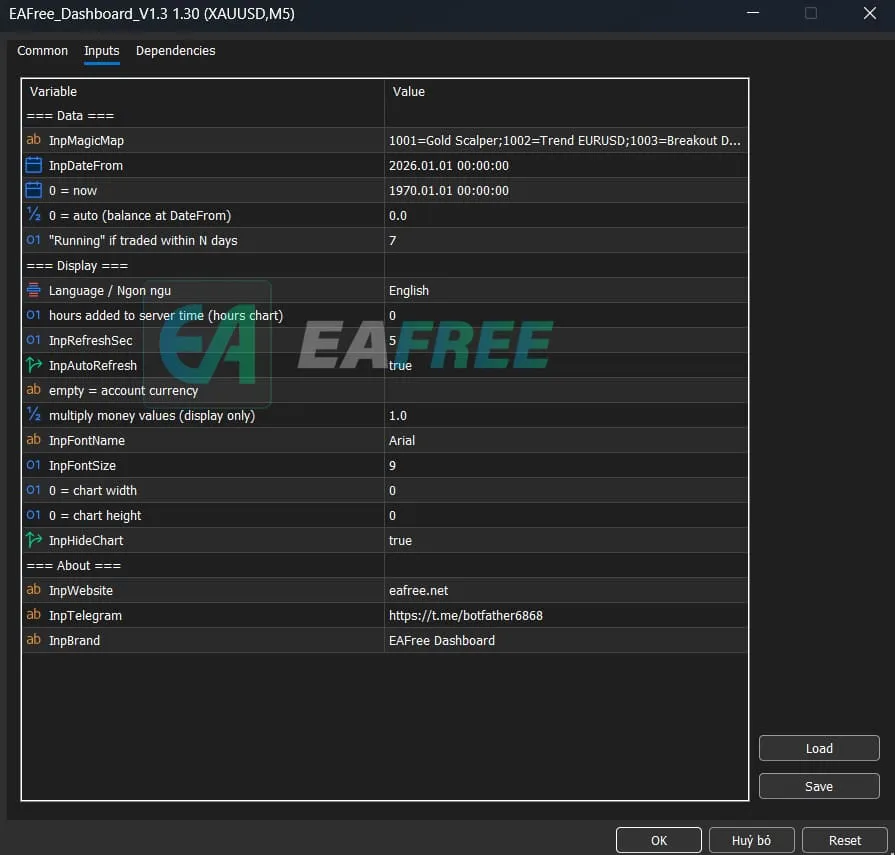Edit the InpTelegram URL value
Viewport: 895px width, 855px height.
point(566,616)
